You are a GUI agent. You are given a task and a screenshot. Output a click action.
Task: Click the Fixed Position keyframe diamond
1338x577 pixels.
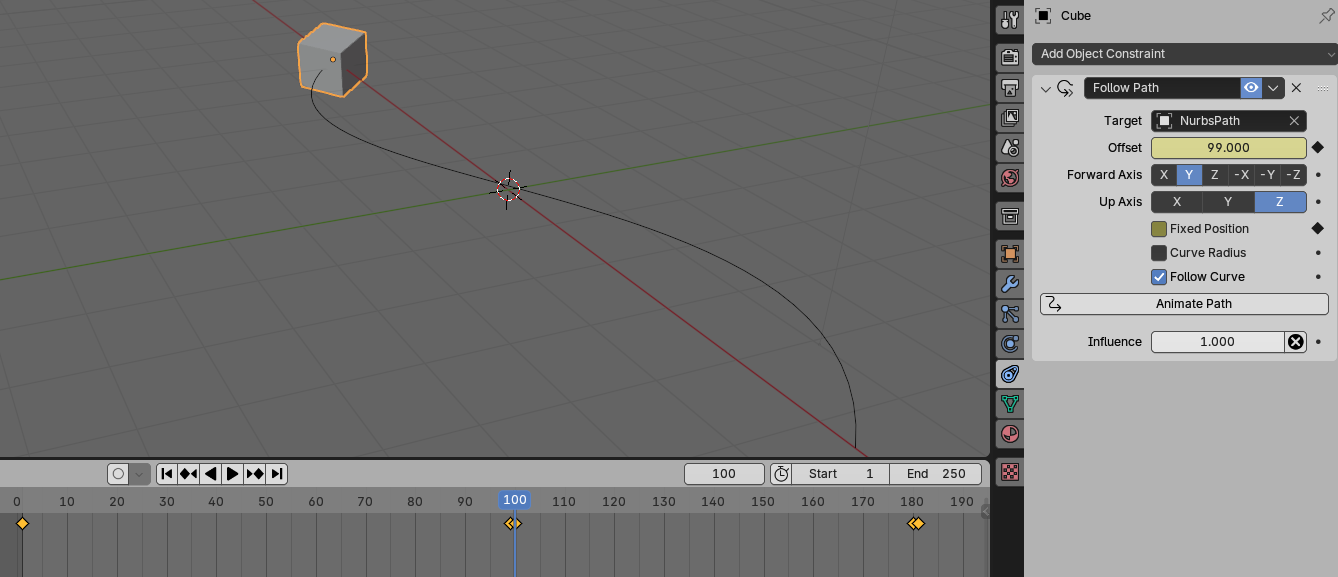pyautogui.click(x=1317, y=229)
